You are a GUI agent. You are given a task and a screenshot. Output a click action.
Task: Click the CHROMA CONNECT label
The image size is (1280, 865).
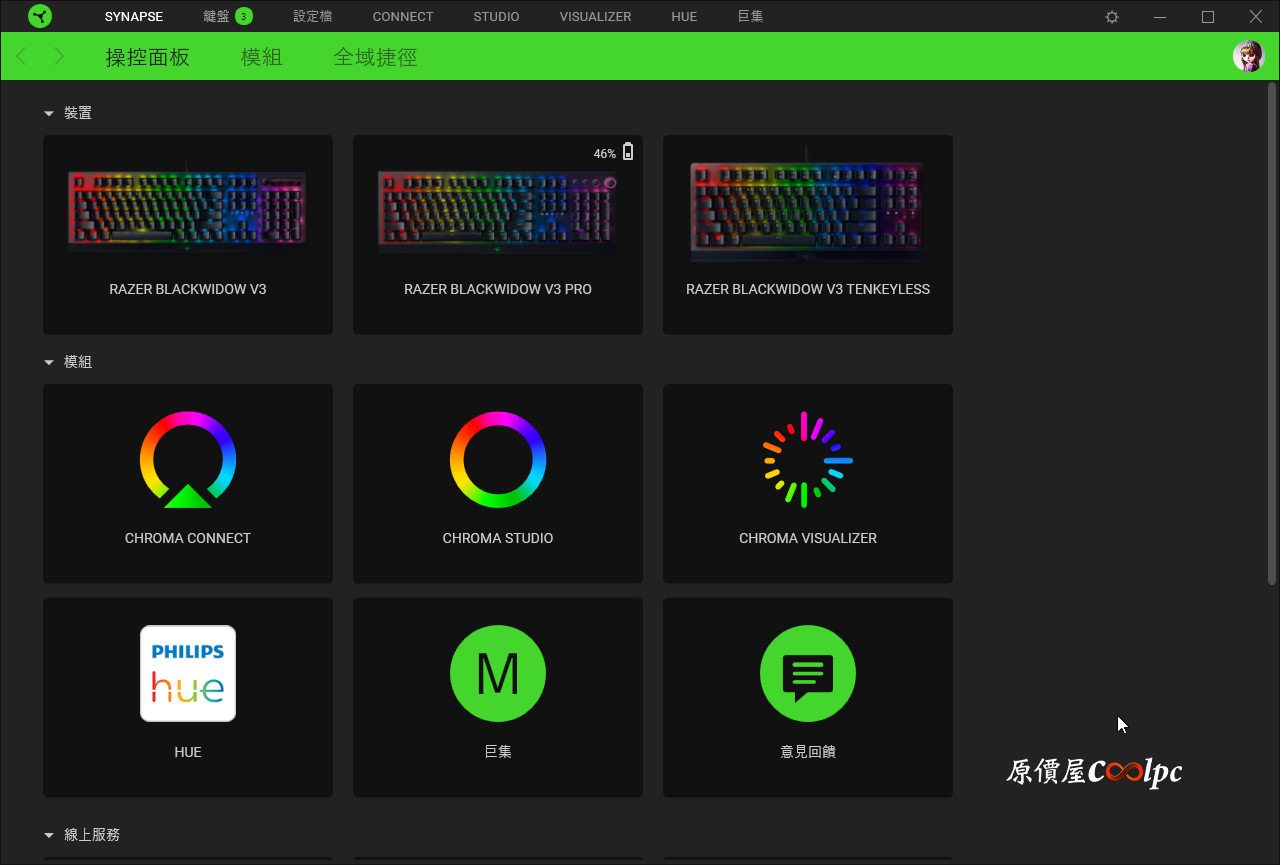pos(188,538)
